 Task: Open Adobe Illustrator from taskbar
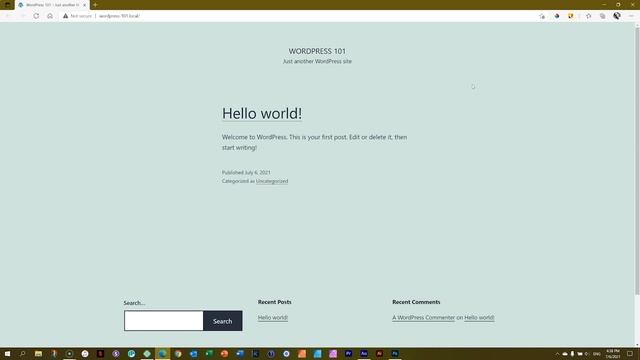[x=379, y=353]
